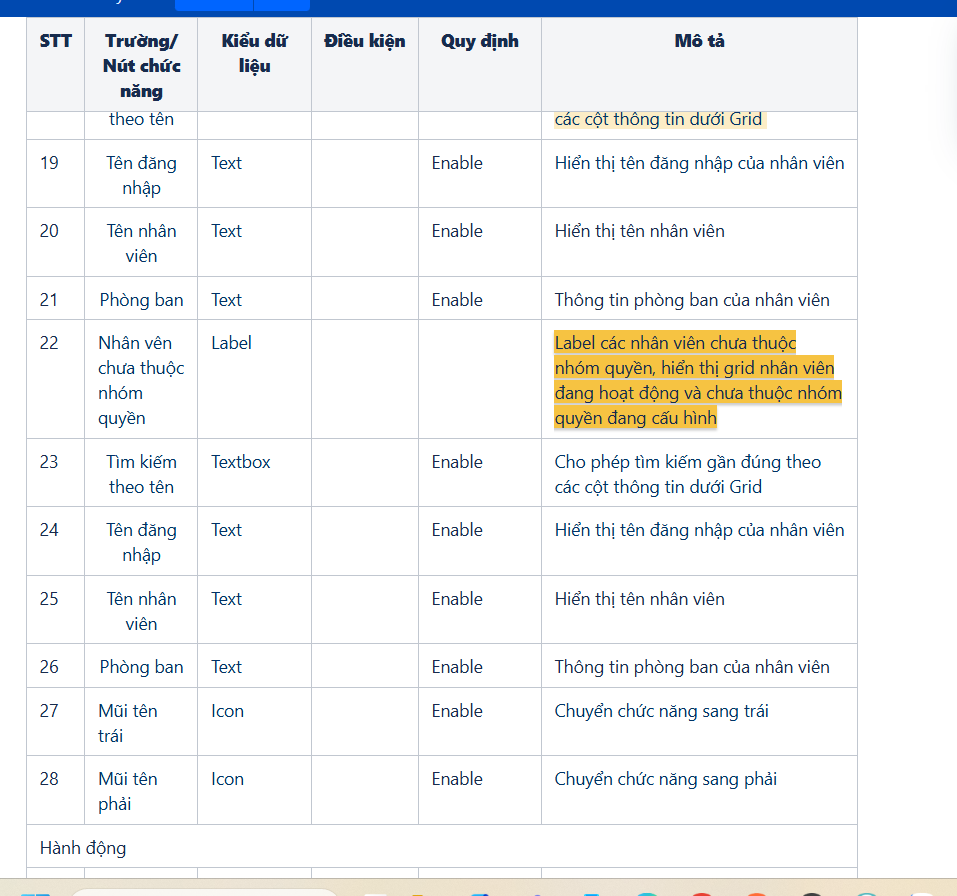Select the Kiểu dữ liệu column header

coord(254,54)
